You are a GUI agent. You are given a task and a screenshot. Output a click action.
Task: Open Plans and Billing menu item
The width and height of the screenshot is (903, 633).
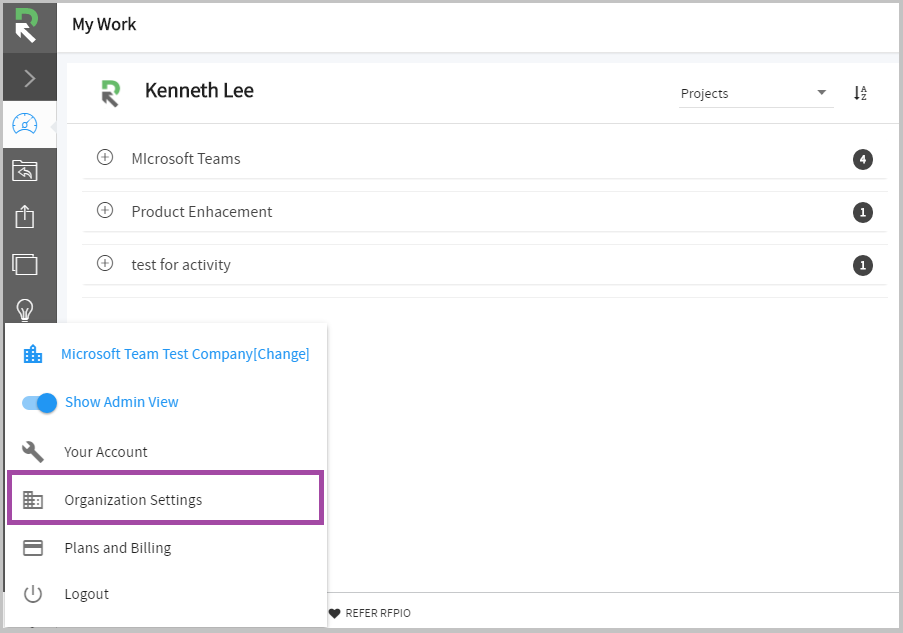(x=166, y=548)
